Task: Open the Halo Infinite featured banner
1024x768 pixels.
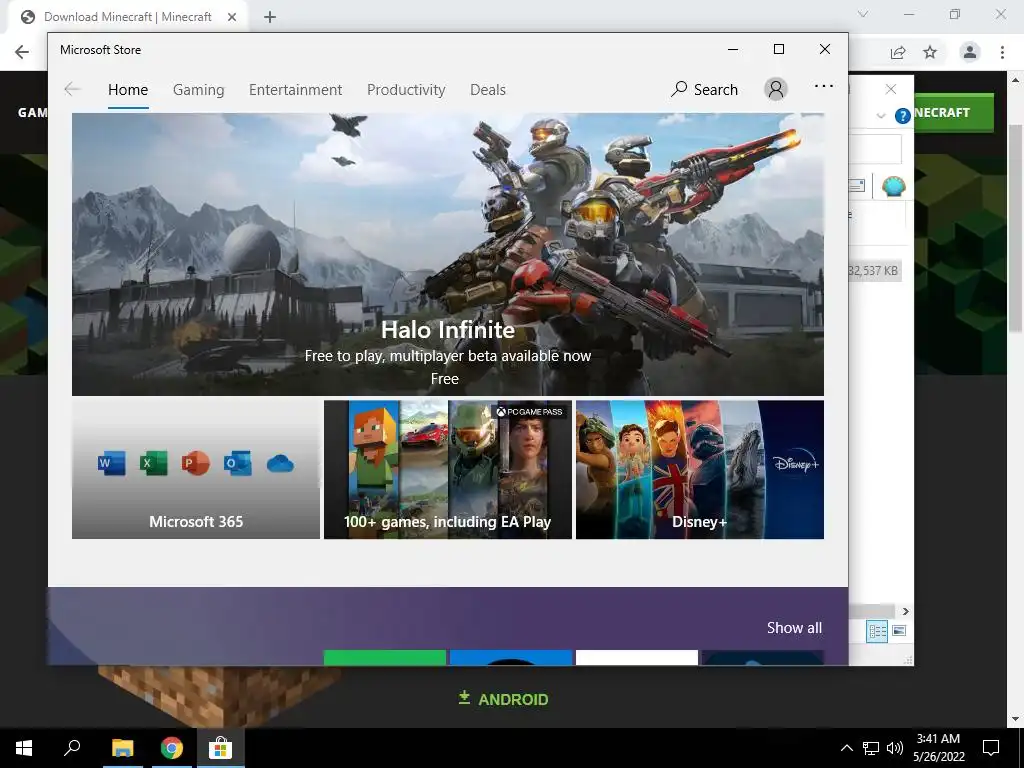Action: 447,254
